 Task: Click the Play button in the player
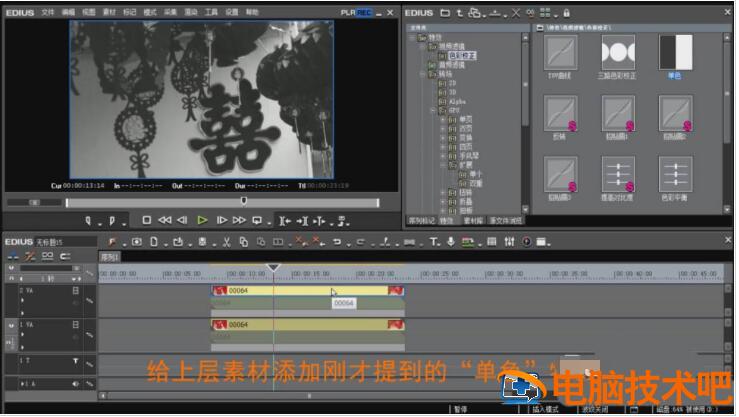pyautogui.click(x=202, y=220)
